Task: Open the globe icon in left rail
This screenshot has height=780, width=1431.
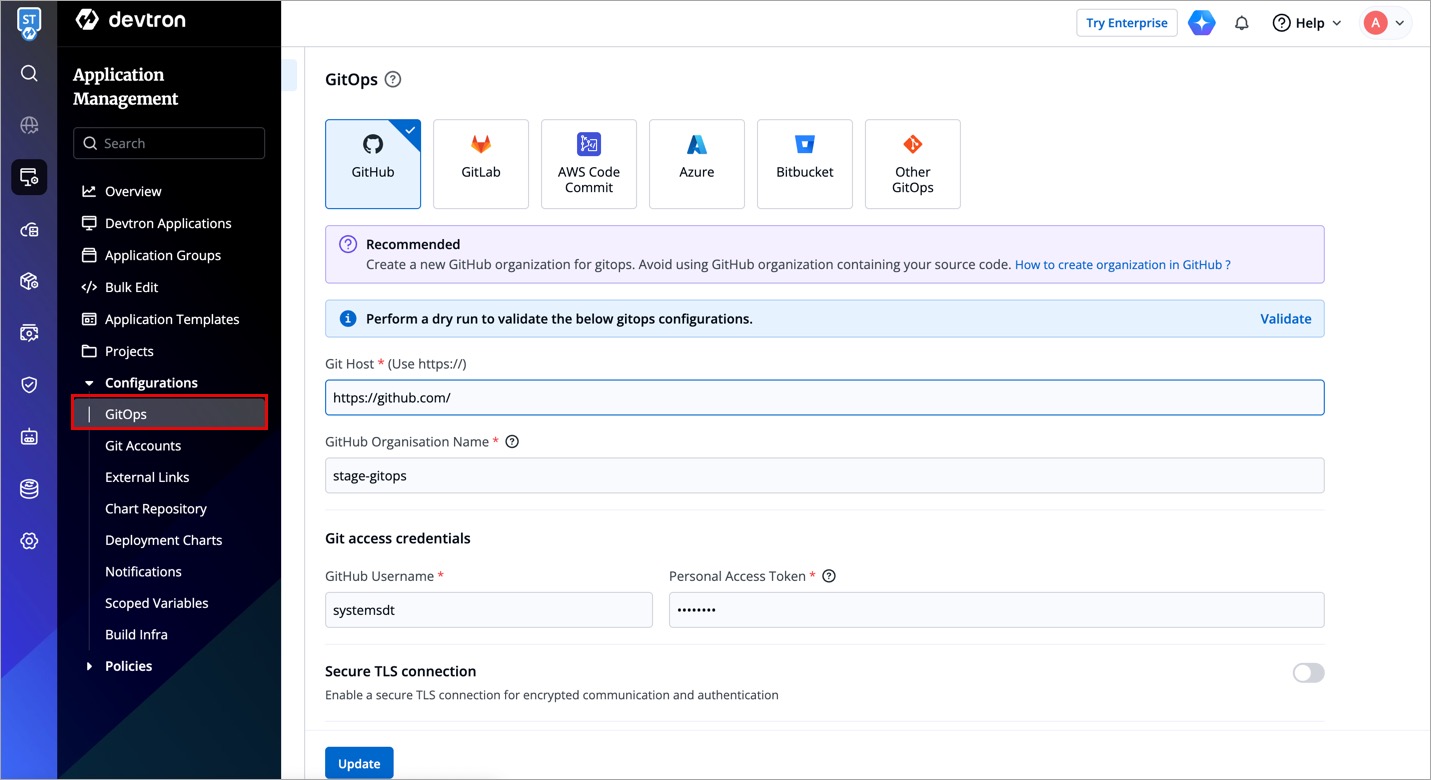Action: pos(29,125)
